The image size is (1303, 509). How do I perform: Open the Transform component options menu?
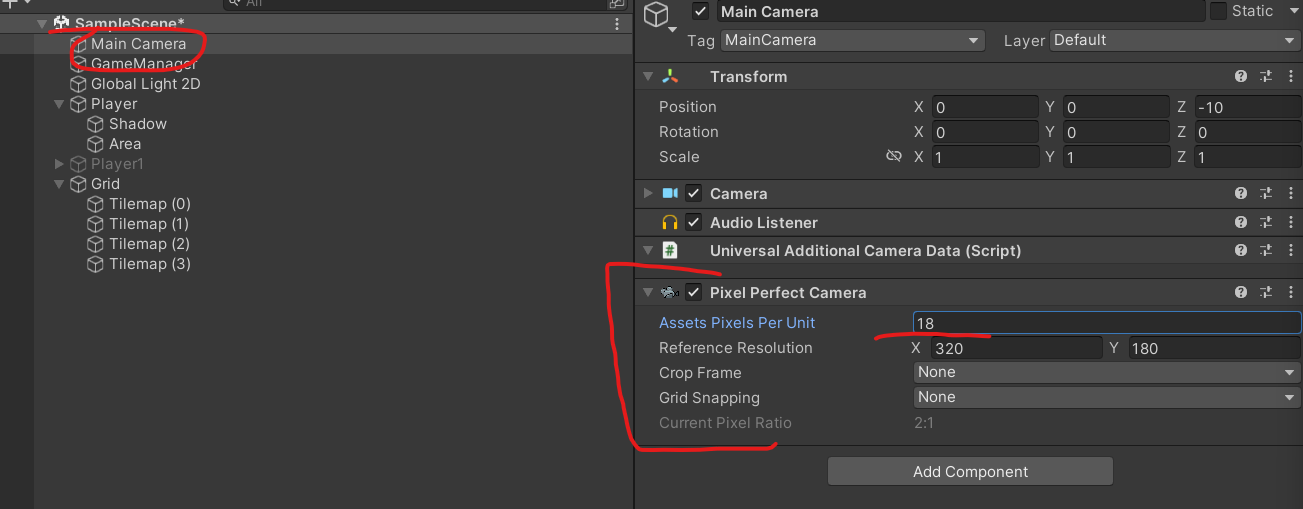coord(1288,77)
